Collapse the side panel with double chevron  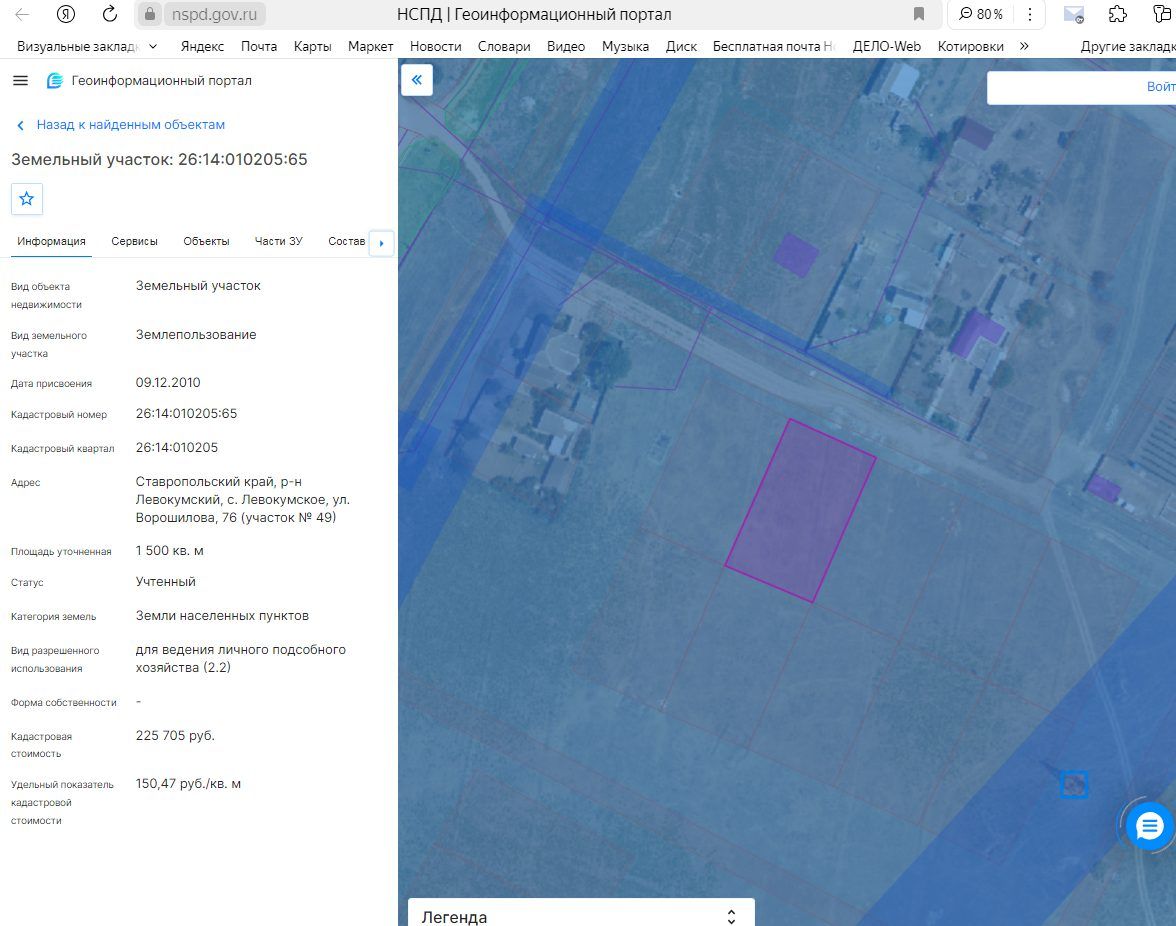pos(417,79)
